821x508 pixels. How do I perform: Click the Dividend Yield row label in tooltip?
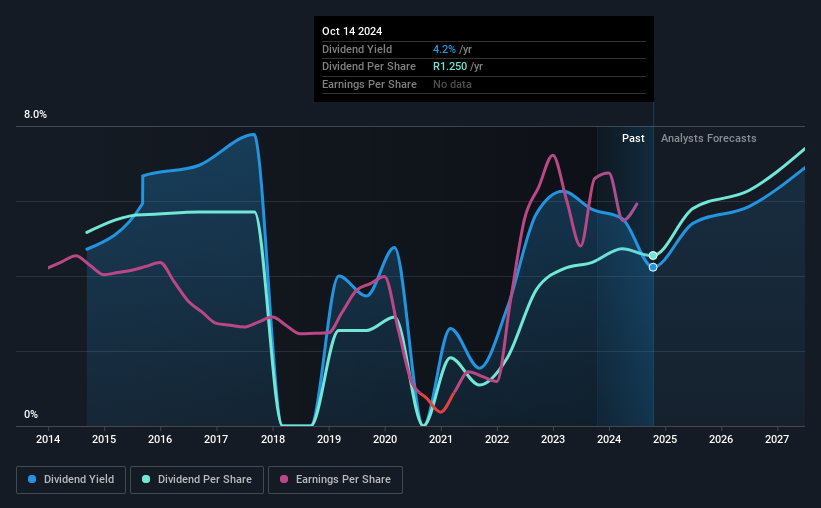pos(357,49)
